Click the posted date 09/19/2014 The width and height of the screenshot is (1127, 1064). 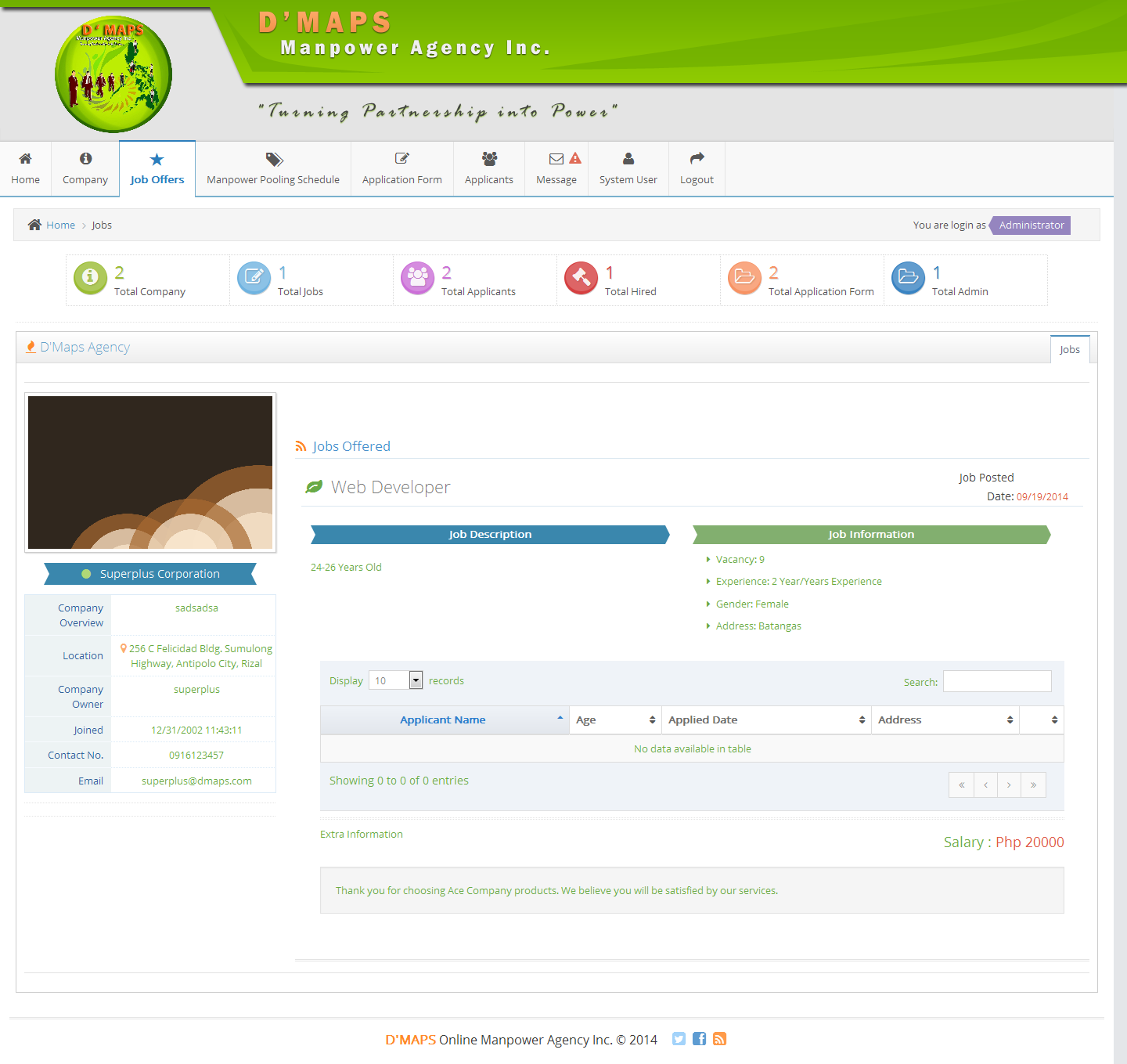coord(1042,497)
